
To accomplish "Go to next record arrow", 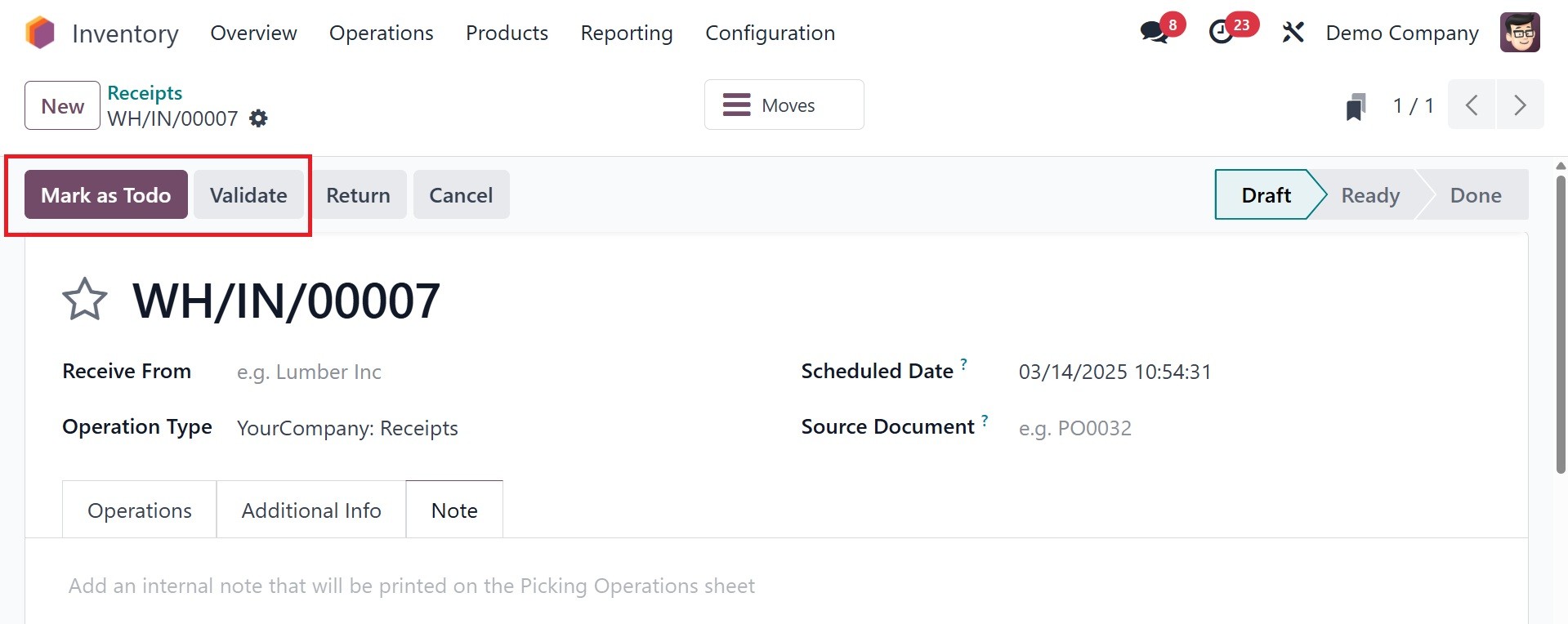I will click(1520, 105).
